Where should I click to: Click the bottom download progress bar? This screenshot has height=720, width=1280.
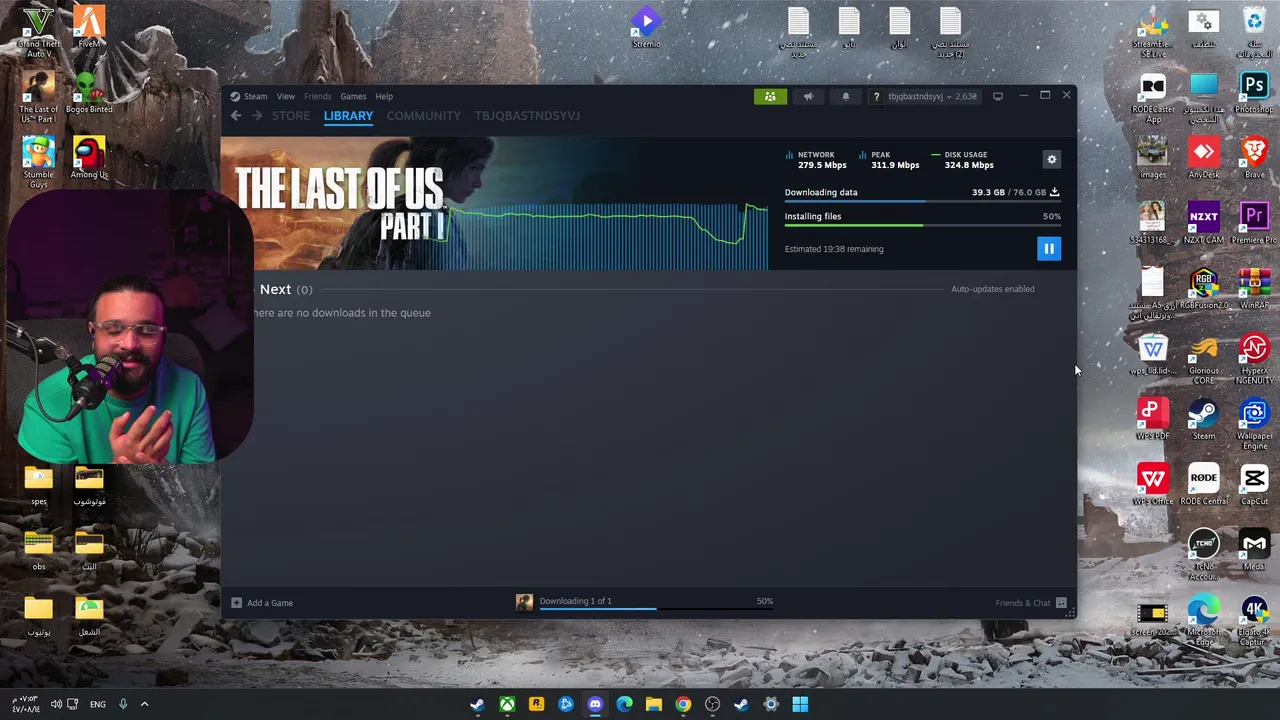(655, 609)
